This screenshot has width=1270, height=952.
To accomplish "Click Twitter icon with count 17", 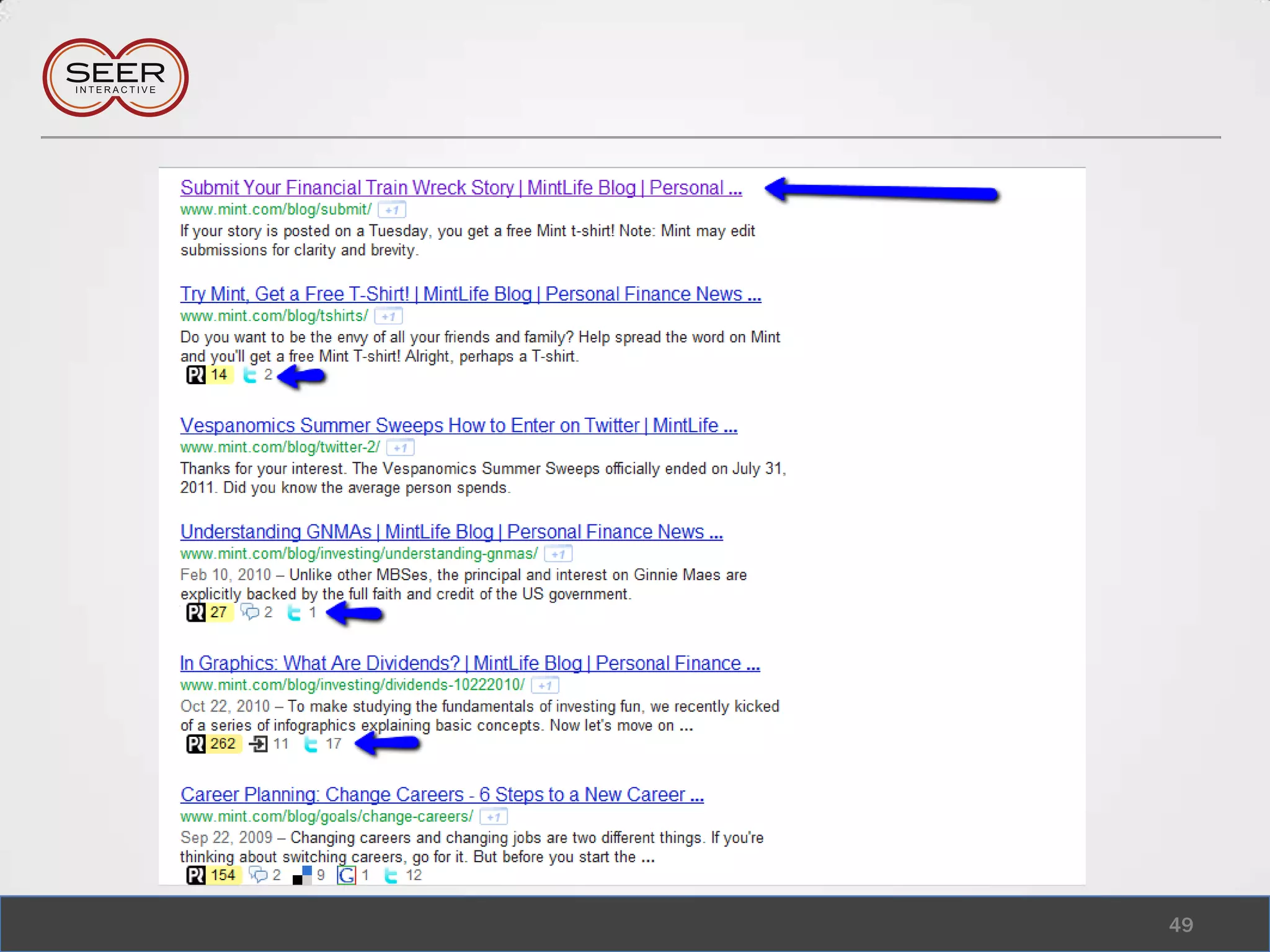I will tap(311, 744).
